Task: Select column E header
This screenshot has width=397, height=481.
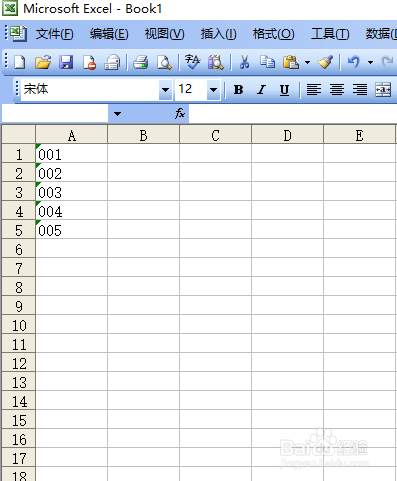Action: (360, 134)
